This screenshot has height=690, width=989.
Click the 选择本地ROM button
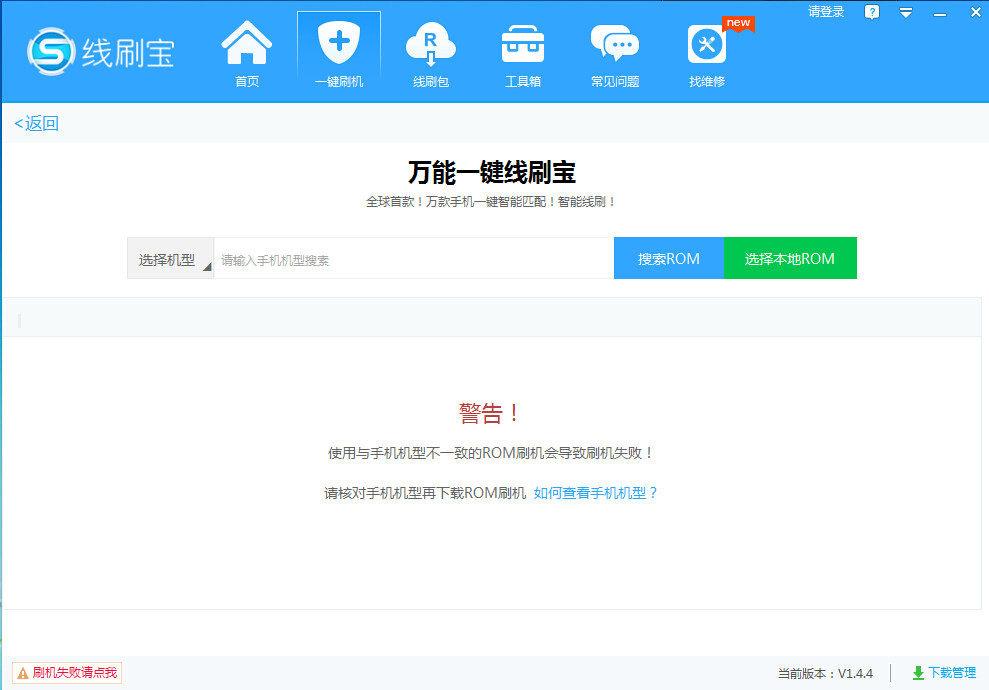point(790,258)
